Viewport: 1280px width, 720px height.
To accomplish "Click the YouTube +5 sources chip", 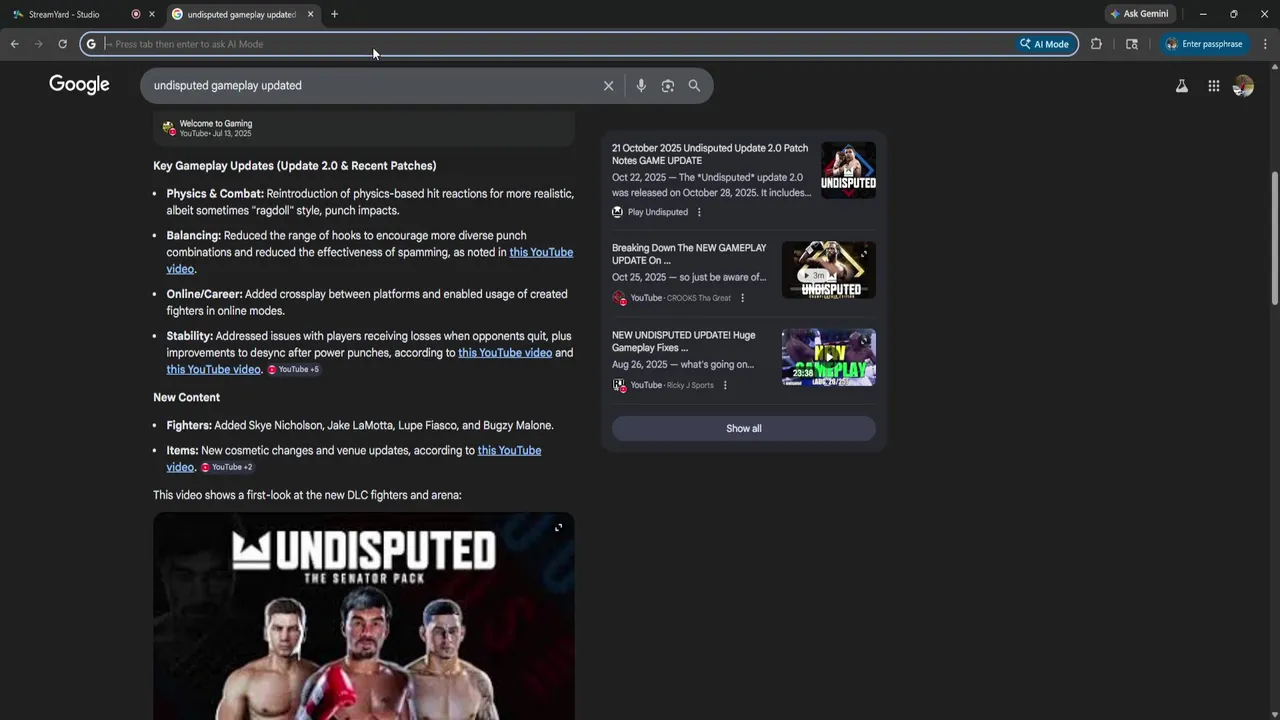I will [x=293, y=369].
